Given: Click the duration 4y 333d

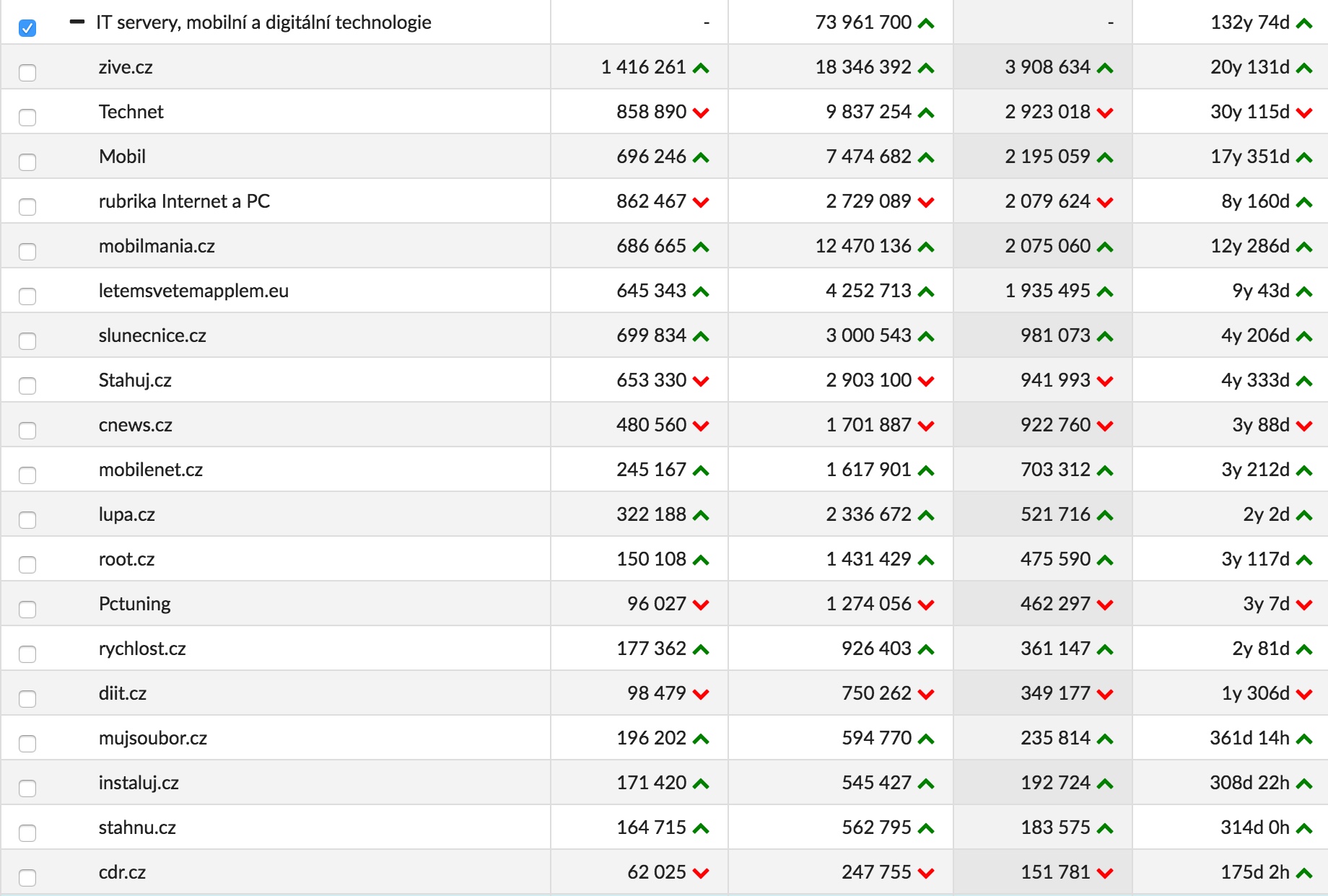Looking at the screenshot, I should [1256, 380].
